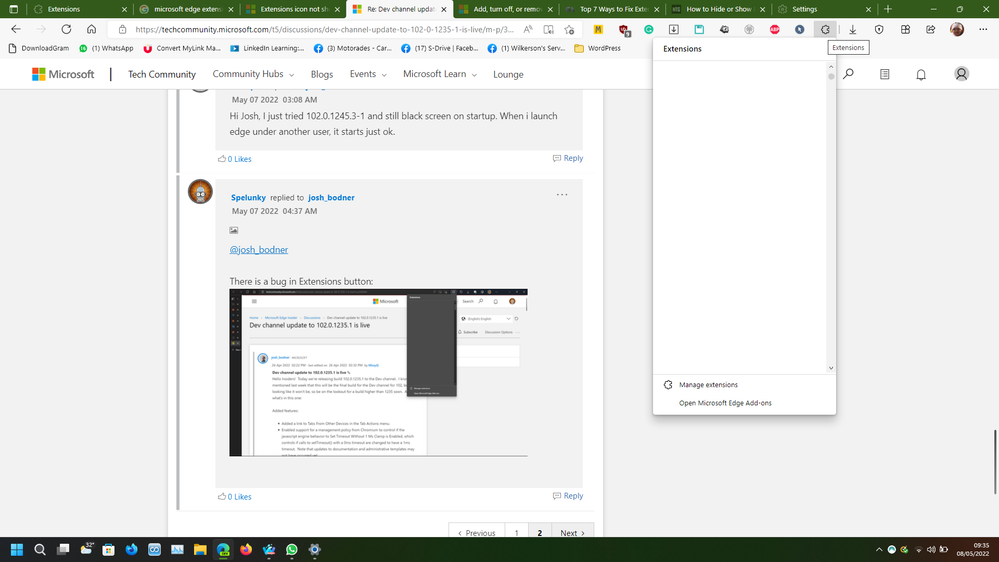Viewport: 999px width, 562px height.
Task: Click the Tech Community search magnifier icon
Action: (x=849, y=74)
